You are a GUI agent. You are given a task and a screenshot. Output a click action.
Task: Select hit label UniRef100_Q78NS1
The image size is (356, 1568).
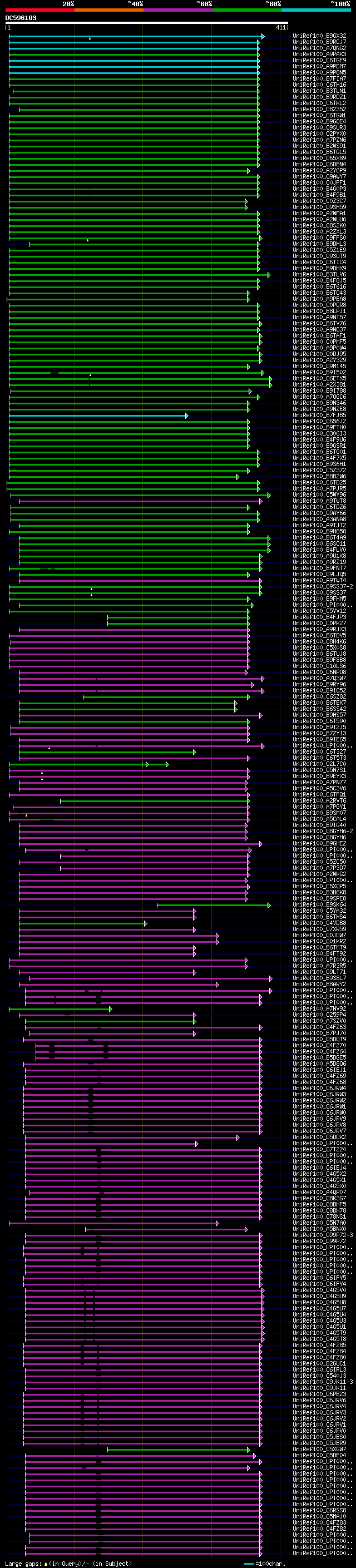(319, 1217)
